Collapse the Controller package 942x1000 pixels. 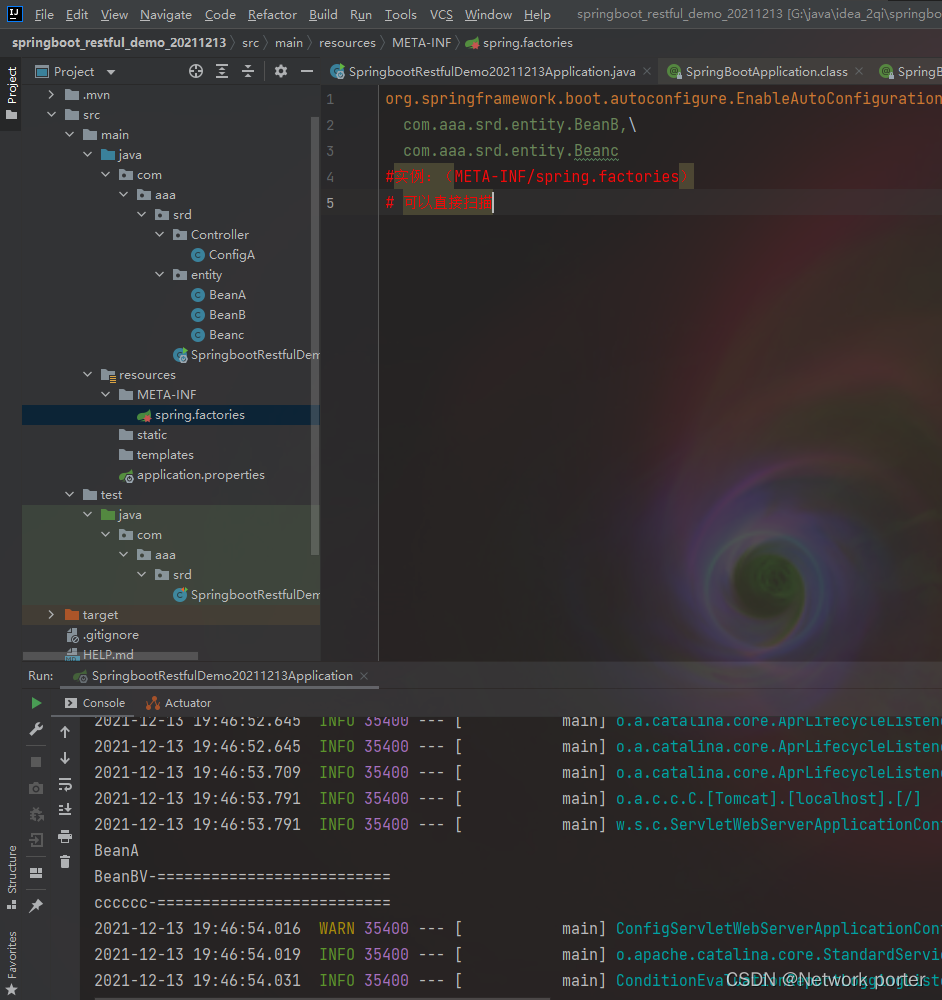[159, 235]
